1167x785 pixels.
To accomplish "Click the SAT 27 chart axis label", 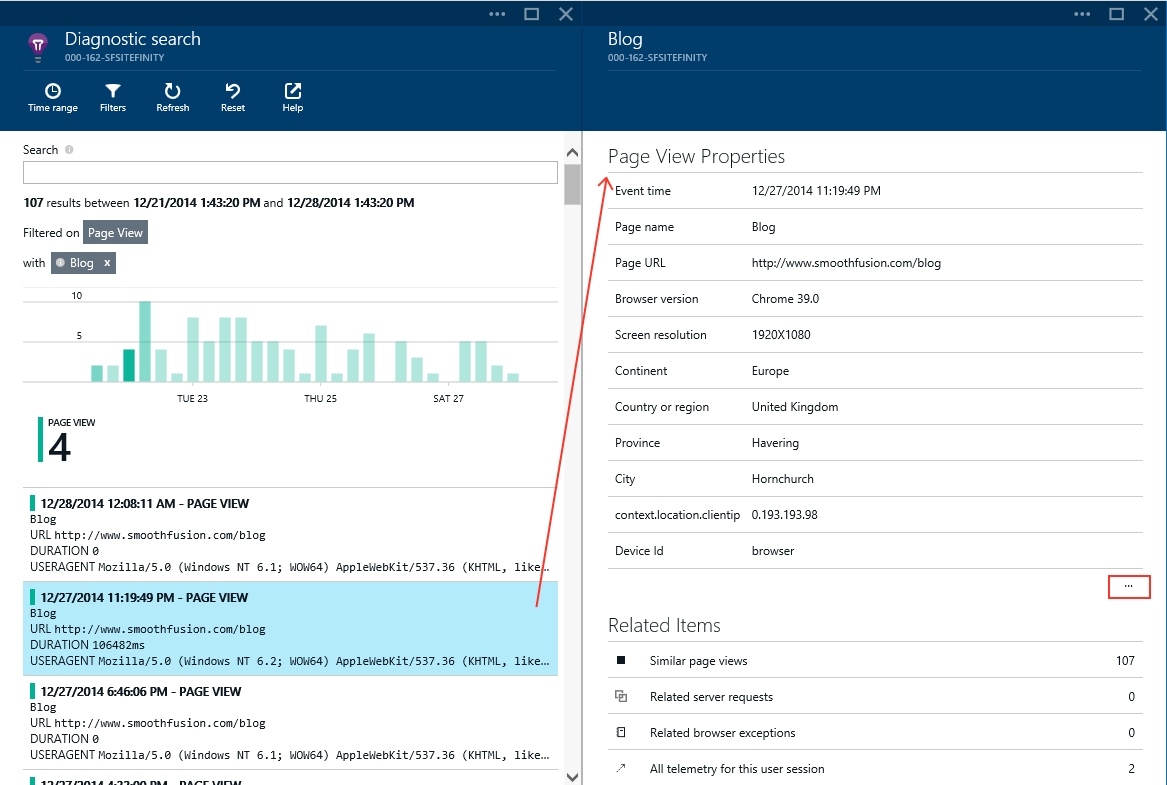I will [448, 398].
